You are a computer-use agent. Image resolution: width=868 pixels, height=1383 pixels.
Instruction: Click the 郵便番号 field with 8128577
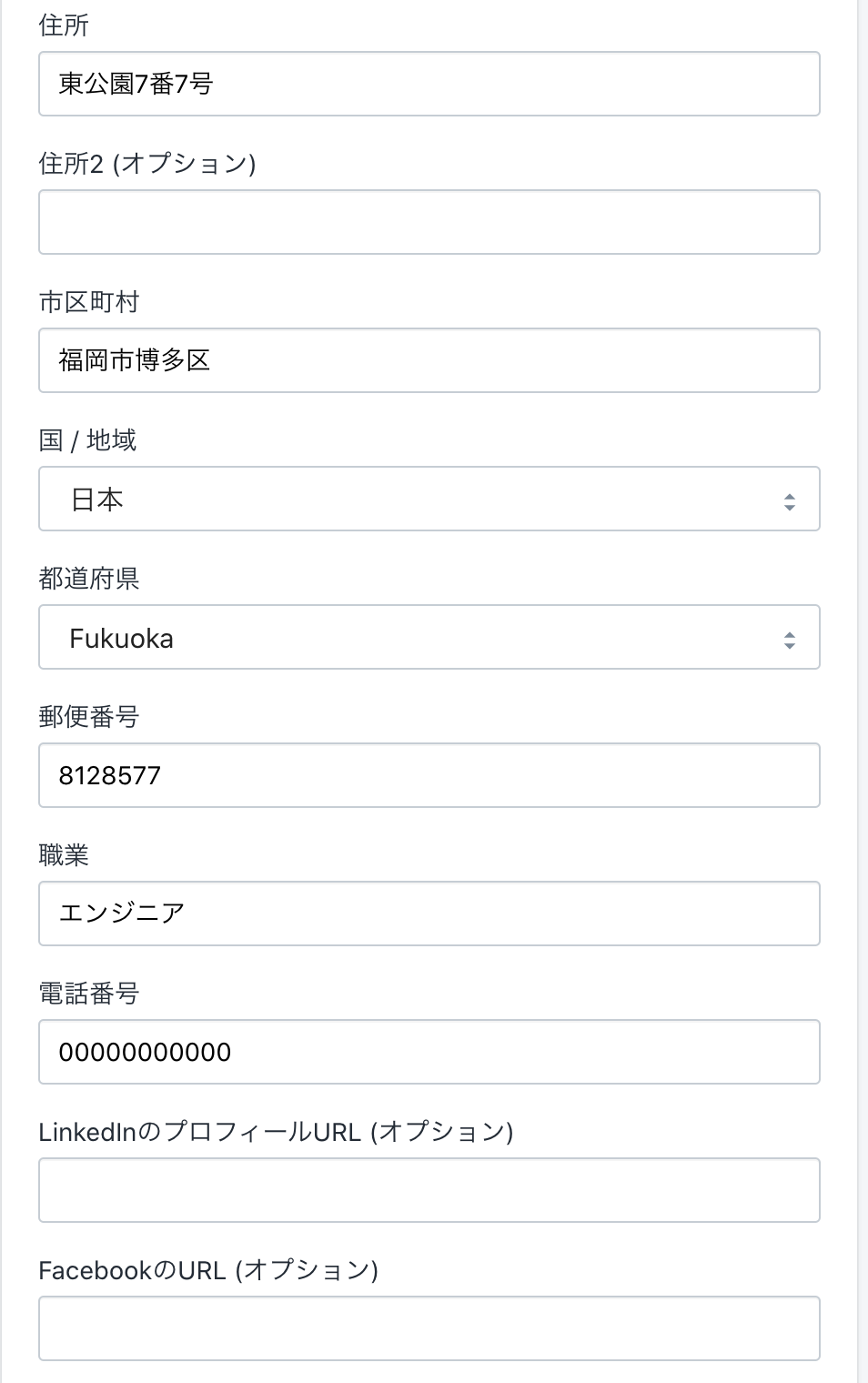[429, 775]
